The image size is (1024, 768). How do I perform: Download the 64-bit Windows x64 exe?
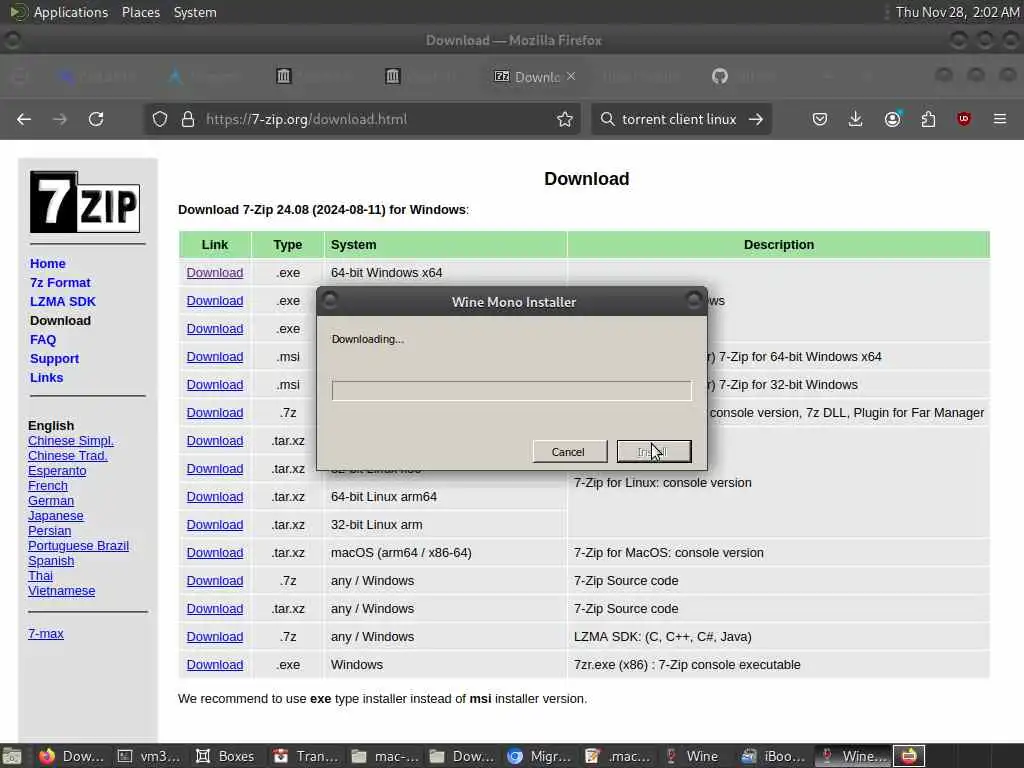[215, 273]
